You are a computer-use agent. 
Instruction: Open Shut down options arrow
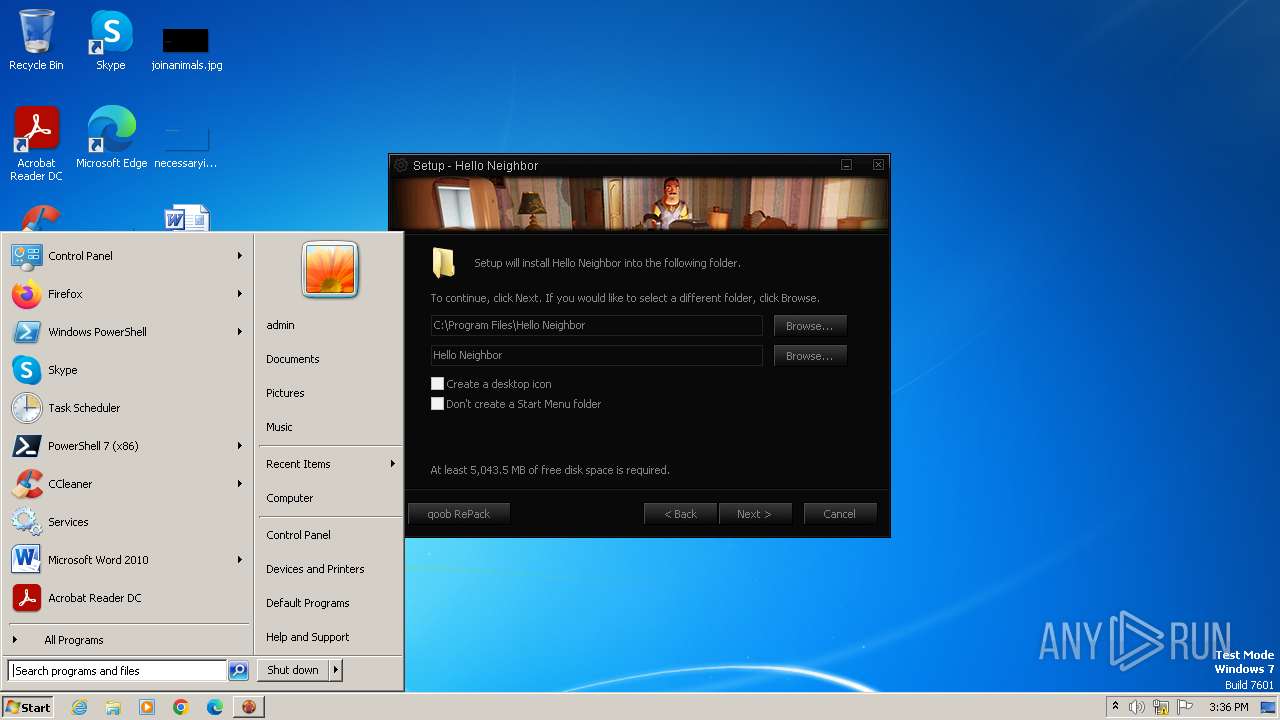point(336,670)
